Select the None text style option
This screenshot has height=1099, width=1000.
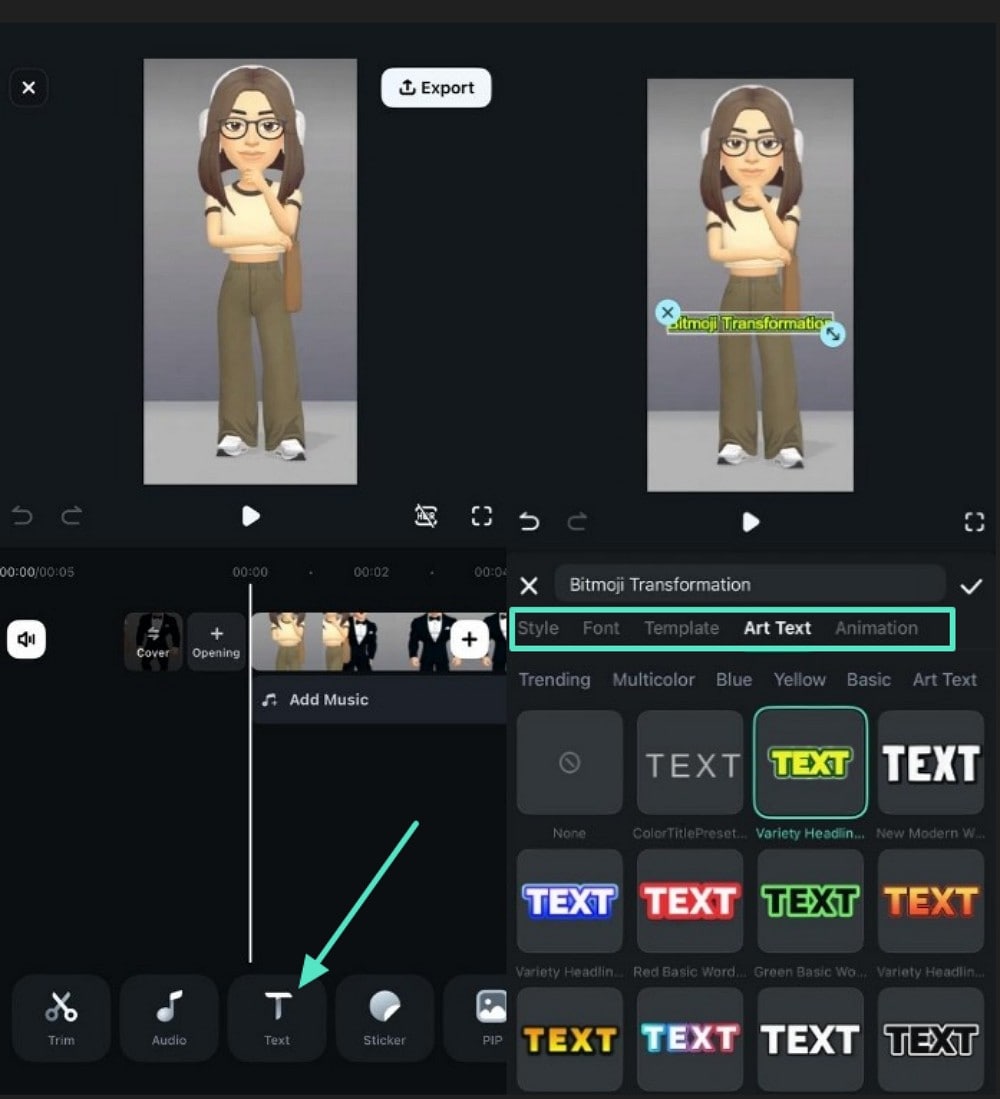click(x=569, y=763)
